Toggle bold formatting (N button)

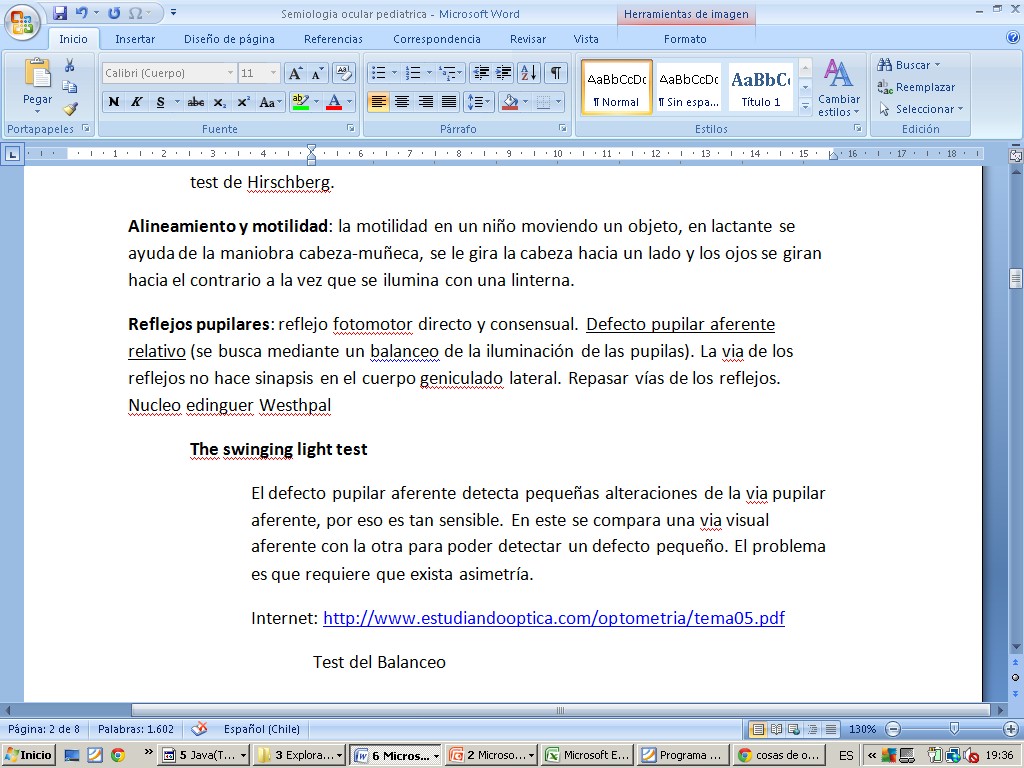tap(113, 102)
